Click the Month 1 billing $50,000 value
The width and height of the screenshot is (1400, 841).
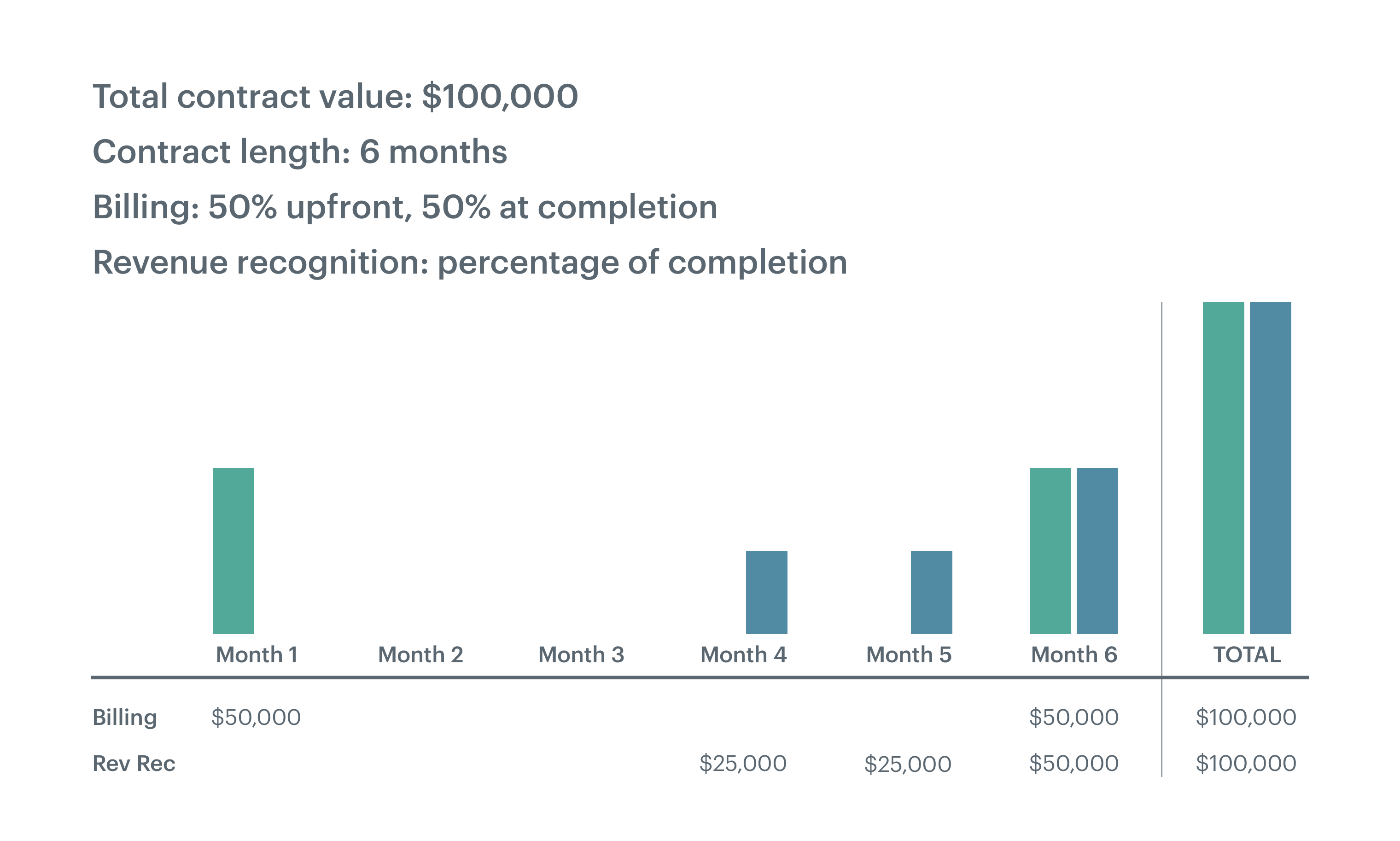(256, 718)
